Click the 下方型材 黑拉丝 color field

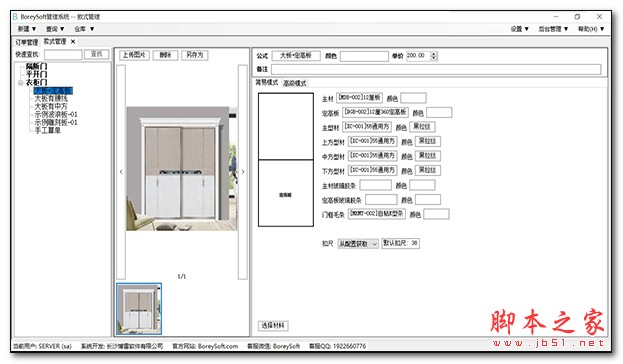coord(428,170)
